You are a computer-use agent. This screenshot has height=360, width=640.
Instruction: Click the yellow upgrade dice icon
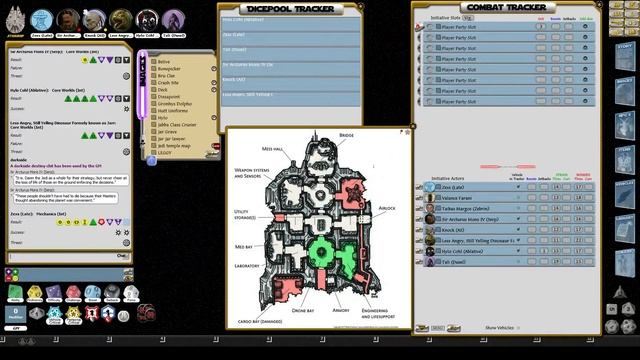[x=73, y=315]
